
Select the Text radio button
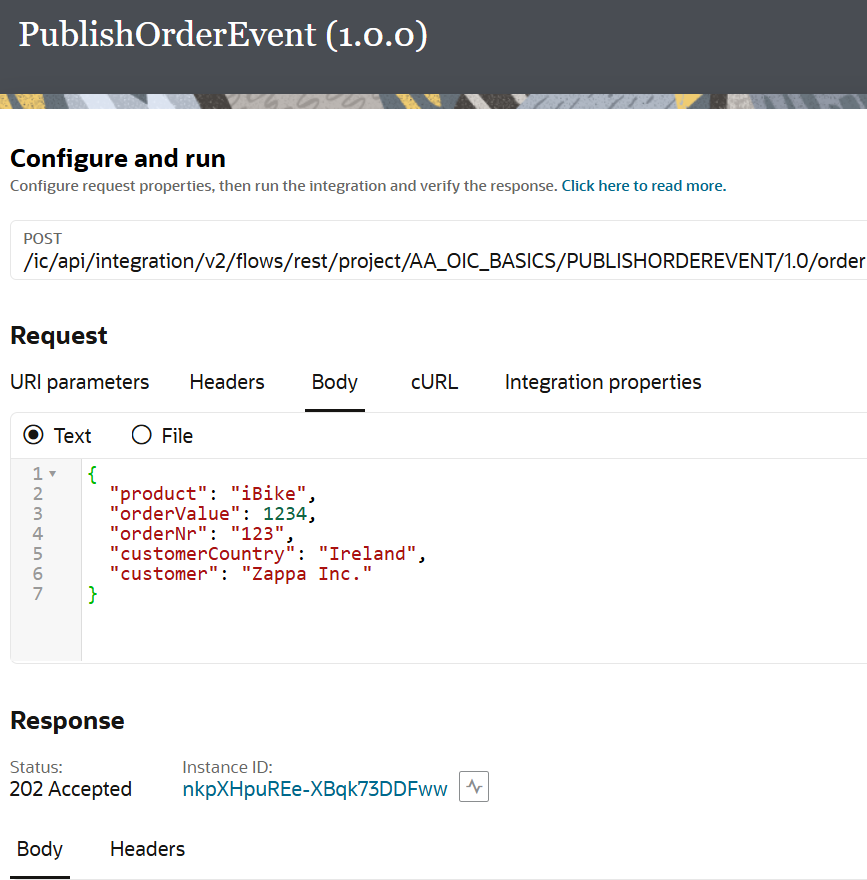[33, 435]
